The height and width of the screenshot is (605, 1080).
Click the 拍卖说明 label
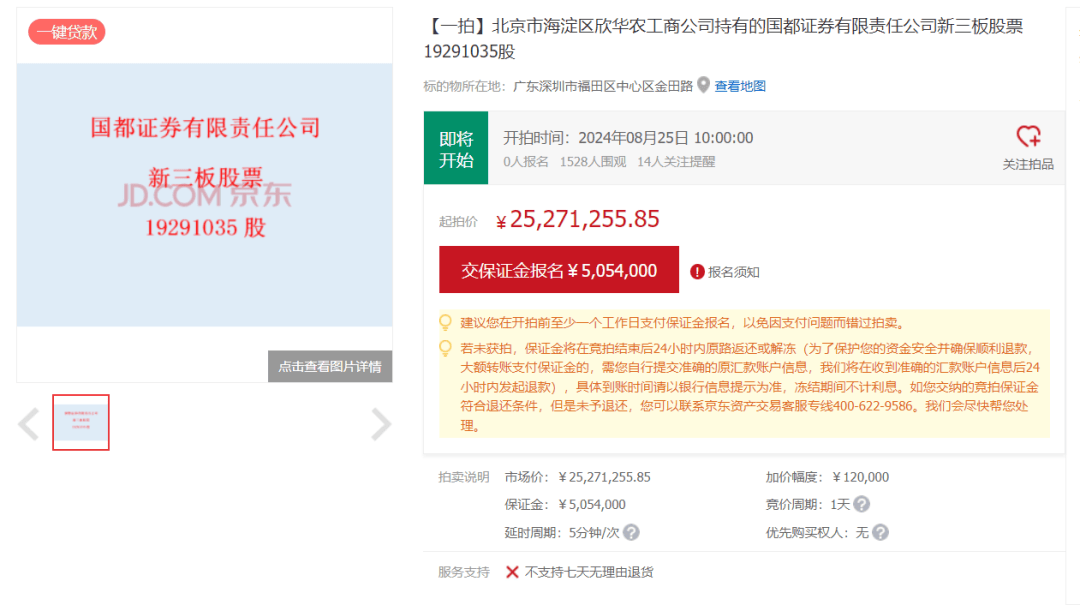click(464, 477)
